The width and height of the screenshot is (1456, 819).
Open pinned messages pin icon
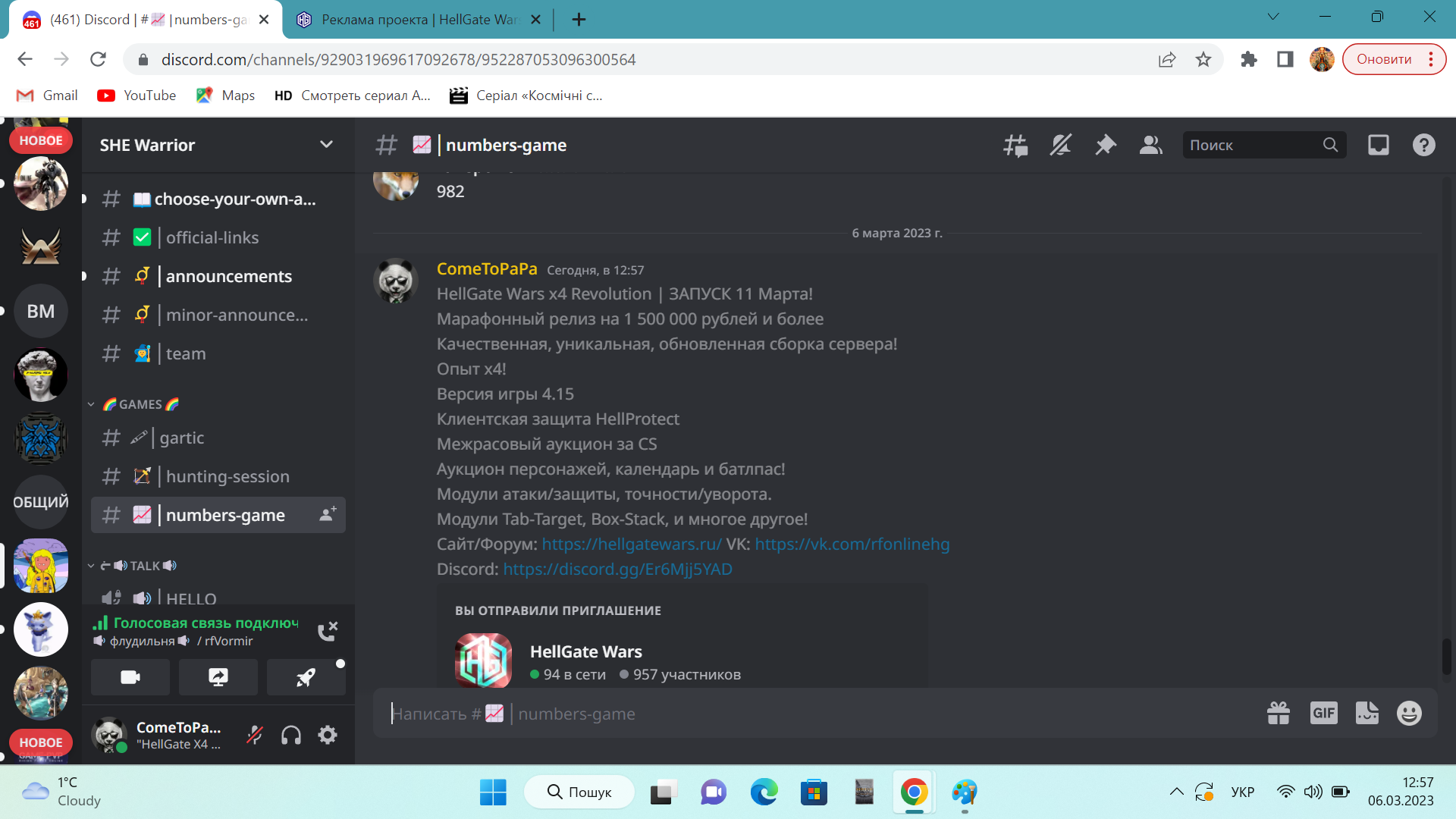point(1106,145)
